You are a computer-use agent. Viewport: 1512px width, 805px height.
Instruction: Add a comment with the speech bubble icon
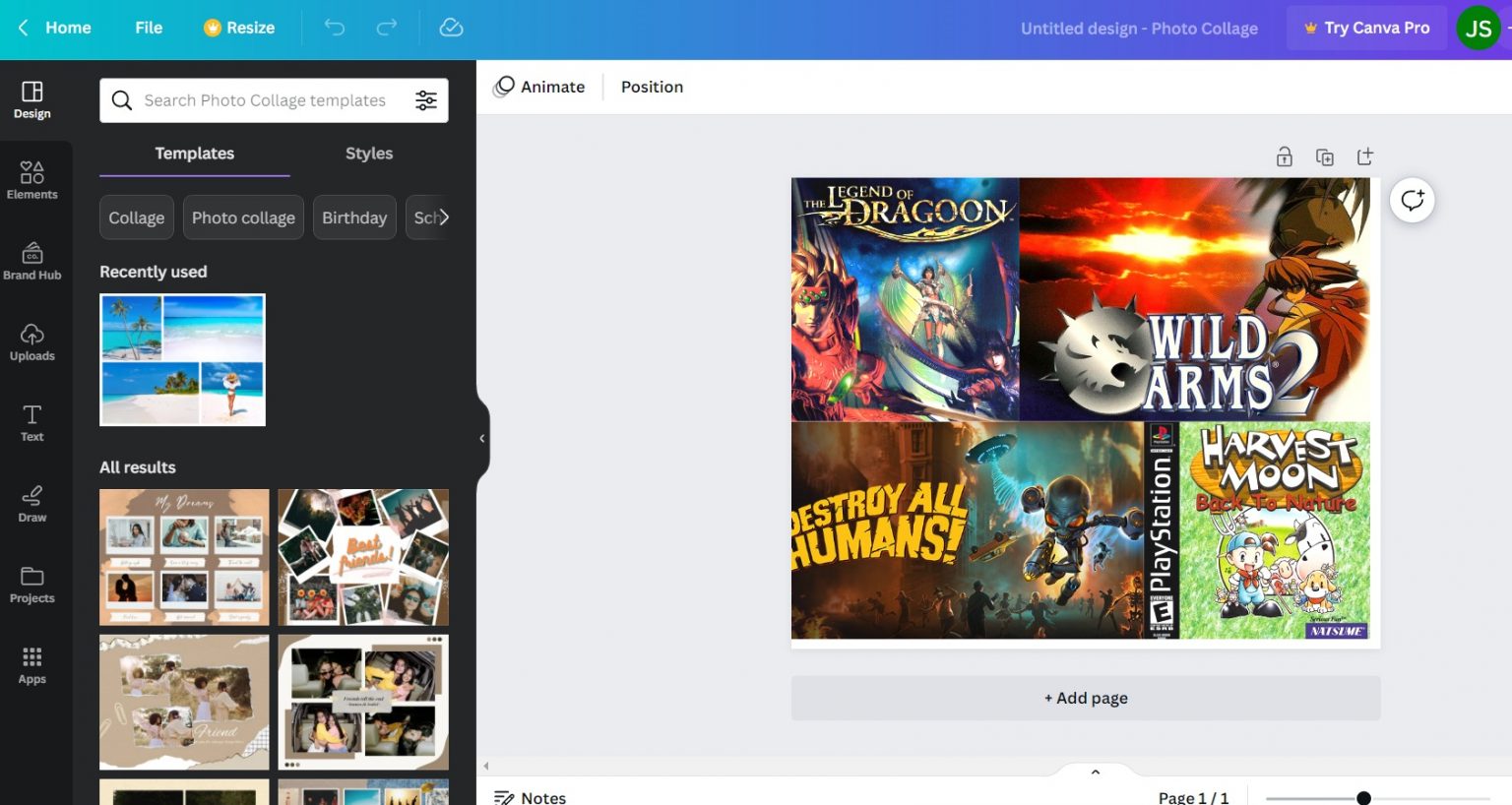pyautogui.click(x=1412, y=201)
